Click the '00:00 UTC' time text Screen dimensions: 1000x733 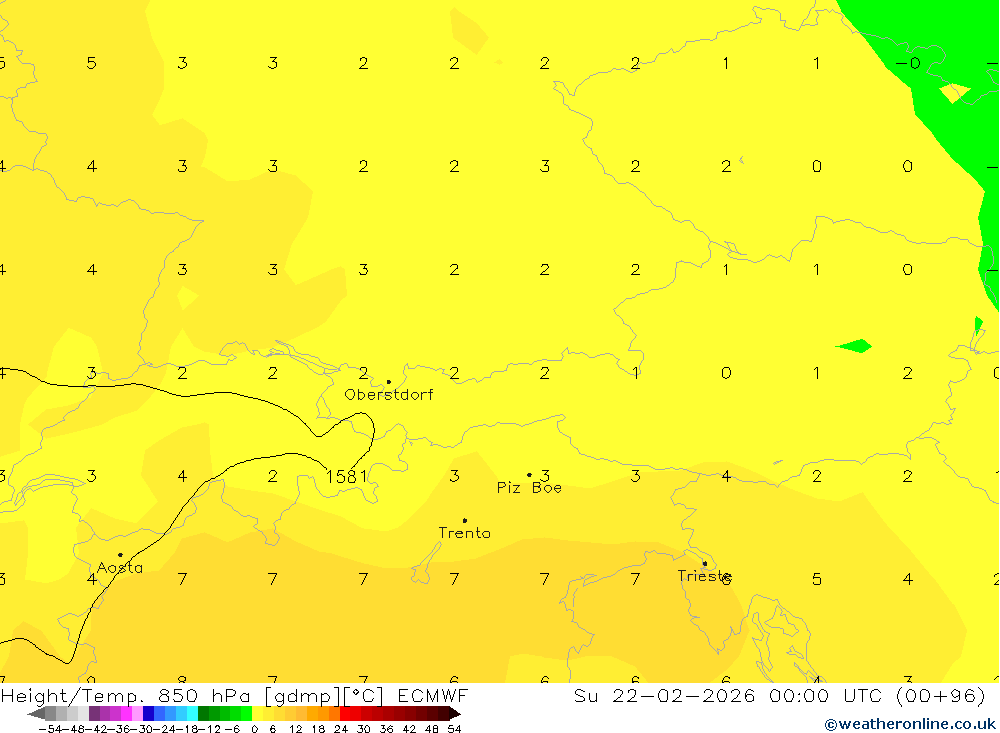tap(827, 695)
